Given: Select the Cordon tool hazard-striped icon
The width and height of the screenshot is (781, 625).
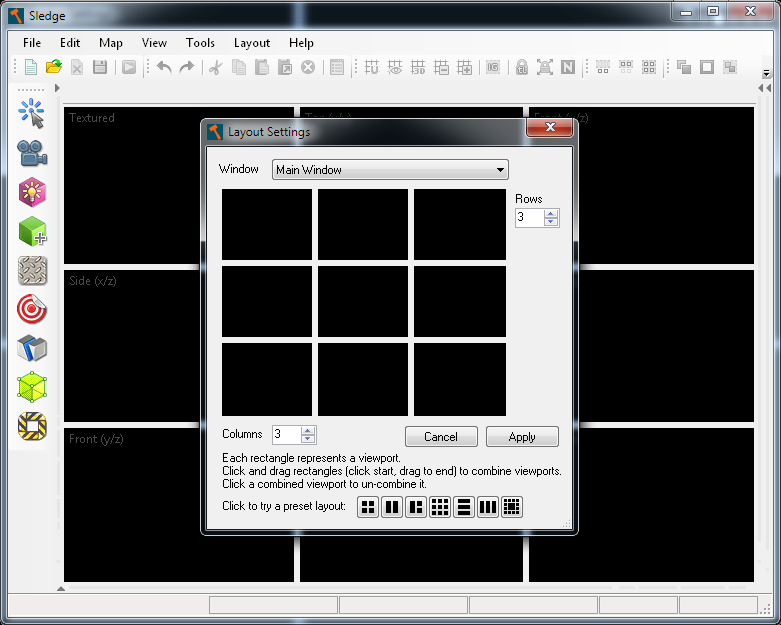Looking at the screenshot, I should [32, 426].
